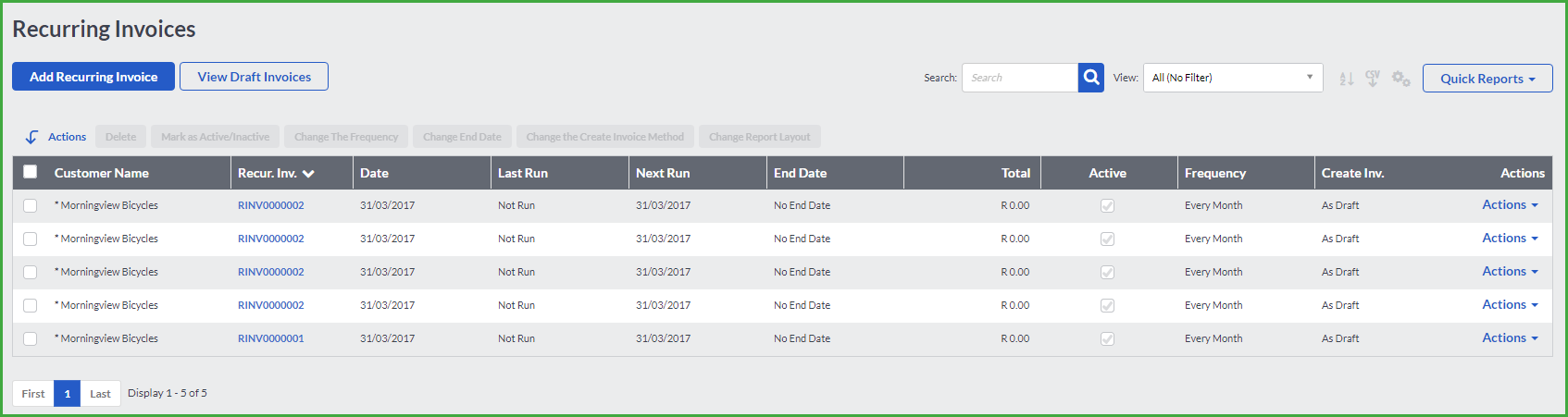Open the View filter dropdown
Image resolution: width=1568 pixels, height=417 pixels.
(1233, 78)
